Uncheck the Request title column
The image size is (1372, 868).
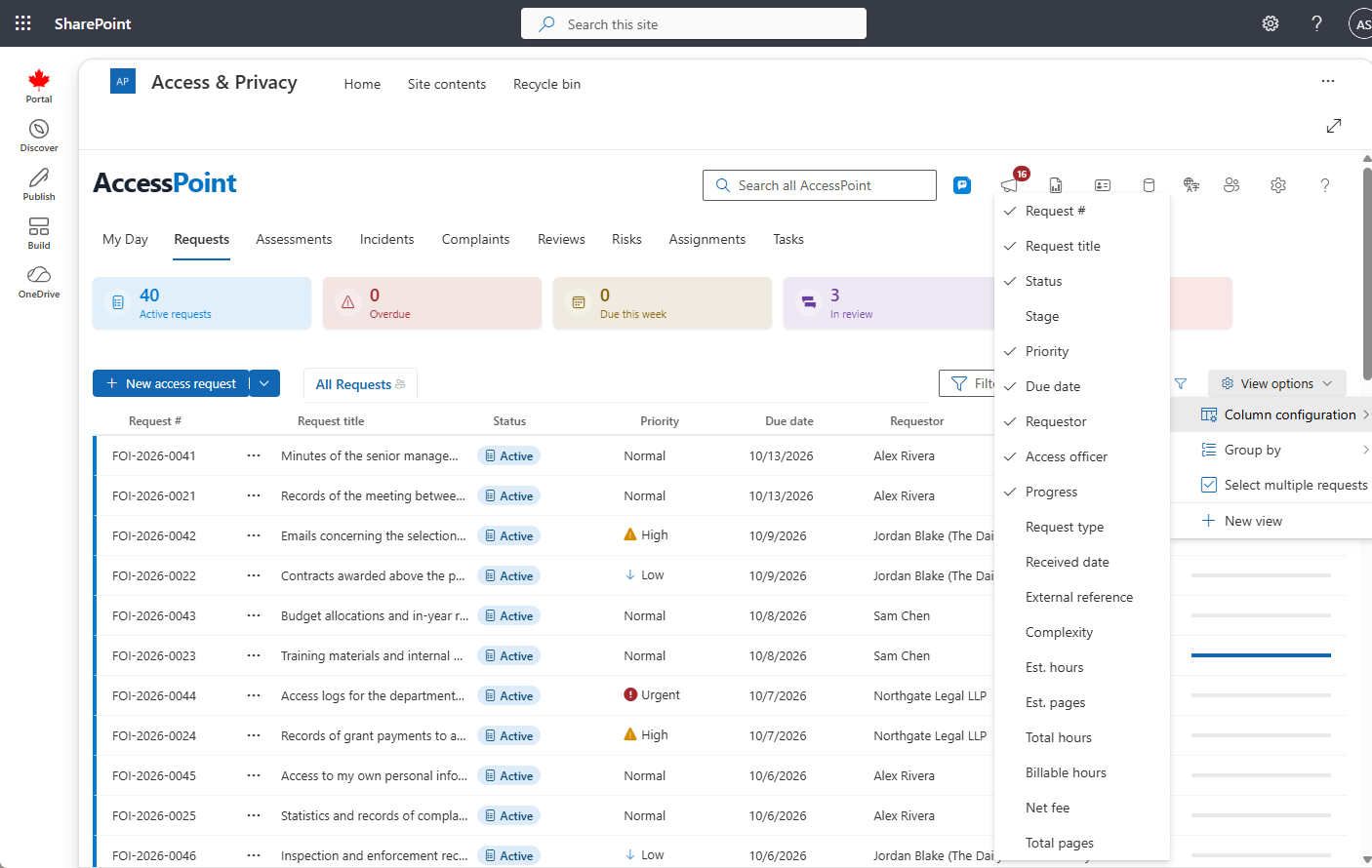1082,246
